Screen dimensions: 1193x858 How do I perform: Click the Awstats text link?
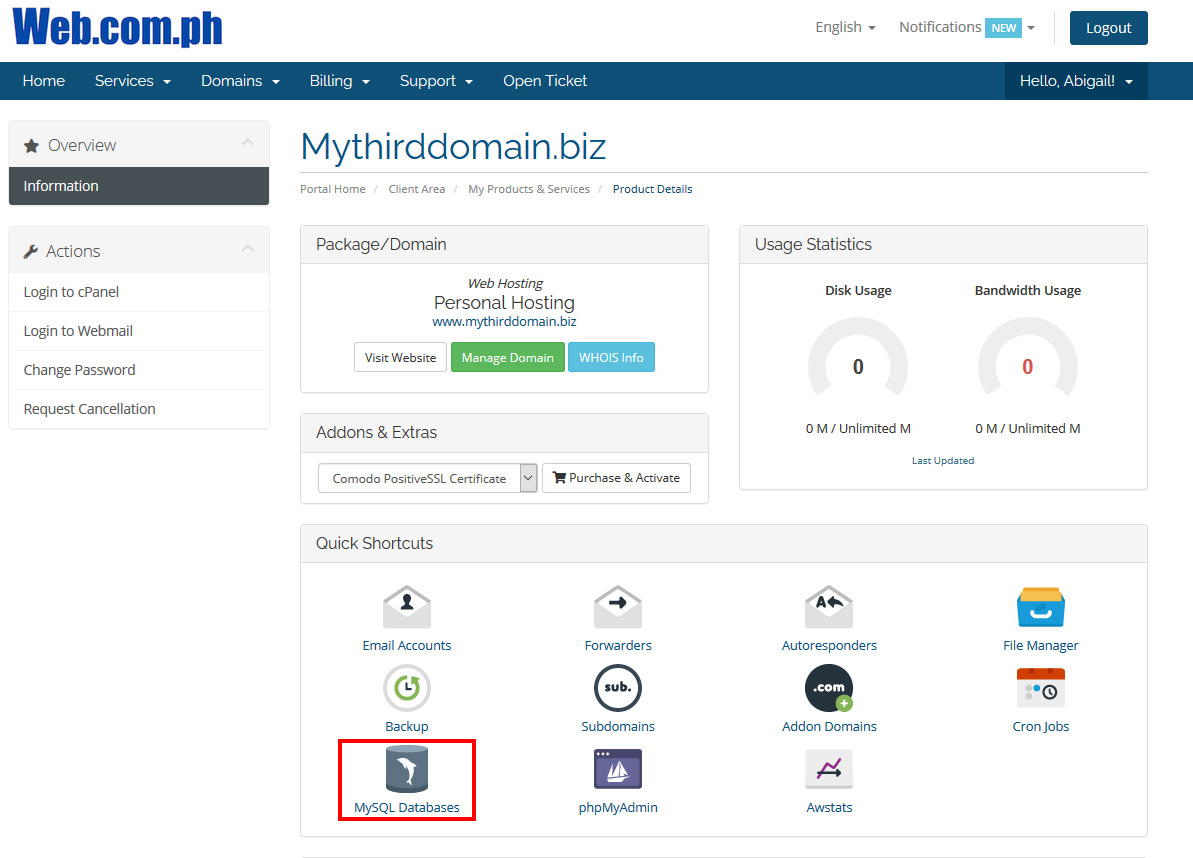click(829, 808)
